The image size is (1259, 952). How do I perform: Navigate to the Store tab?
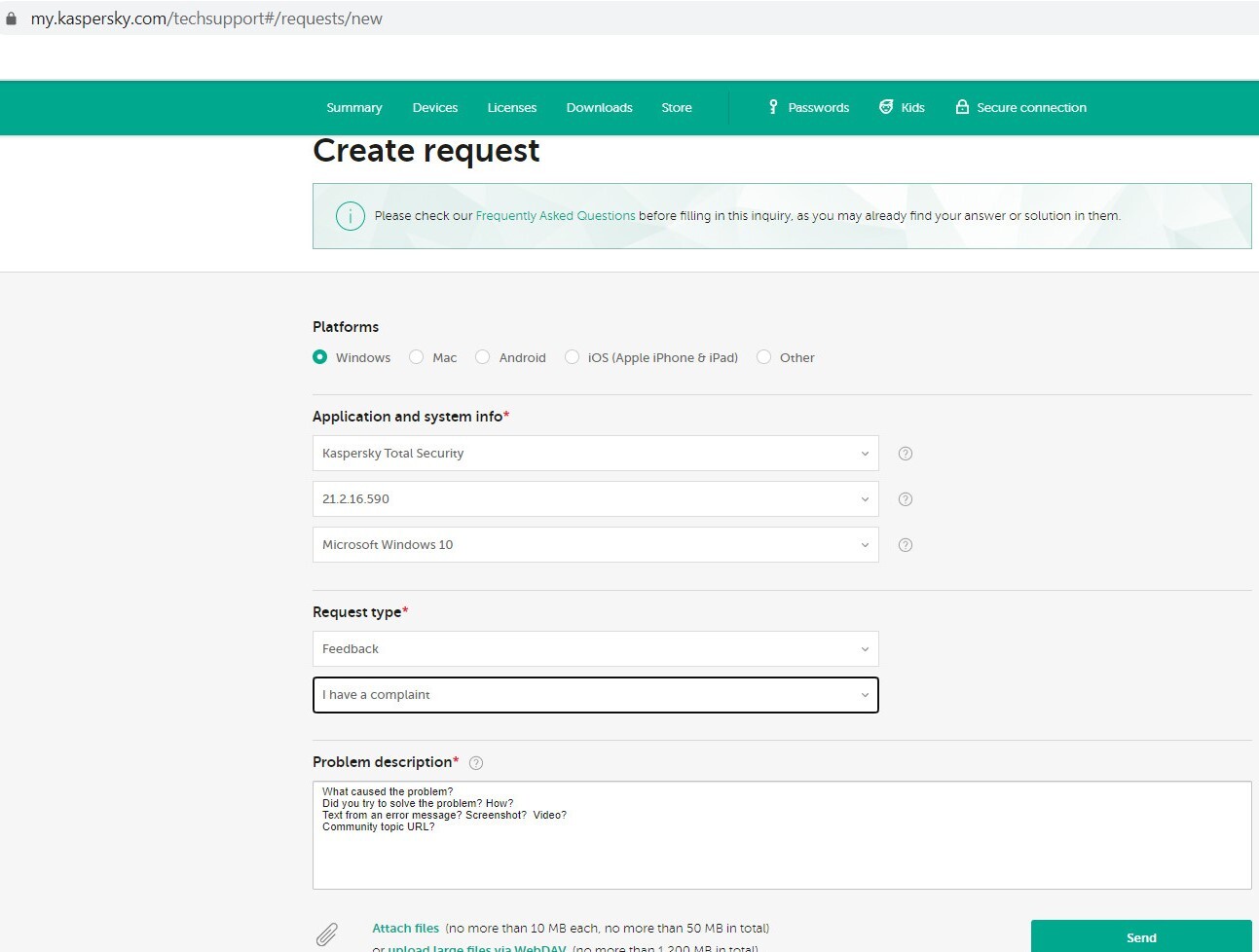pyautogui.click(x=677, y=108)
